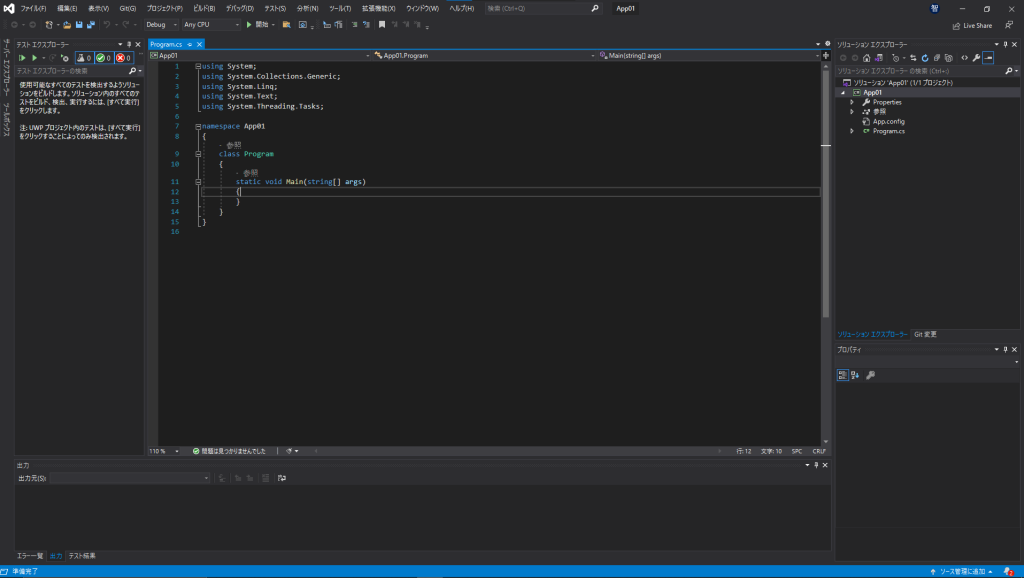This screenshot has height=578, width=1024.
Task: Open the Git(G) menu
Action: (127, 8)
